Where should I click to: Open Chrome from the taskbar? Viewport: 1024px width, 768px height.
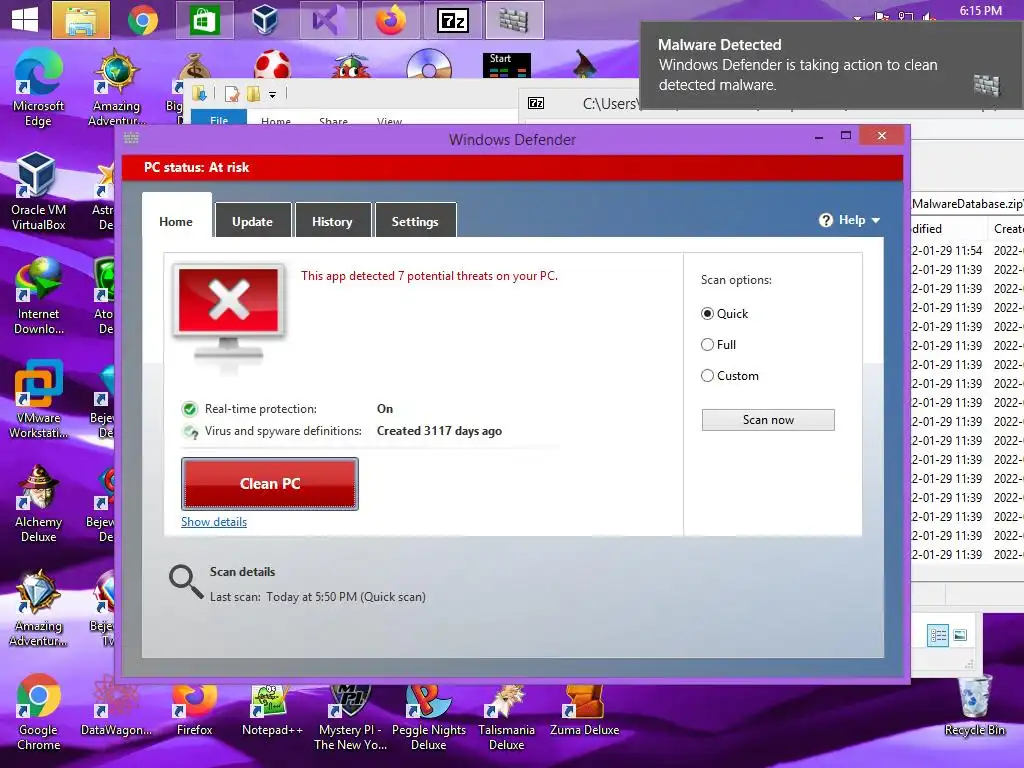(142, 20)
